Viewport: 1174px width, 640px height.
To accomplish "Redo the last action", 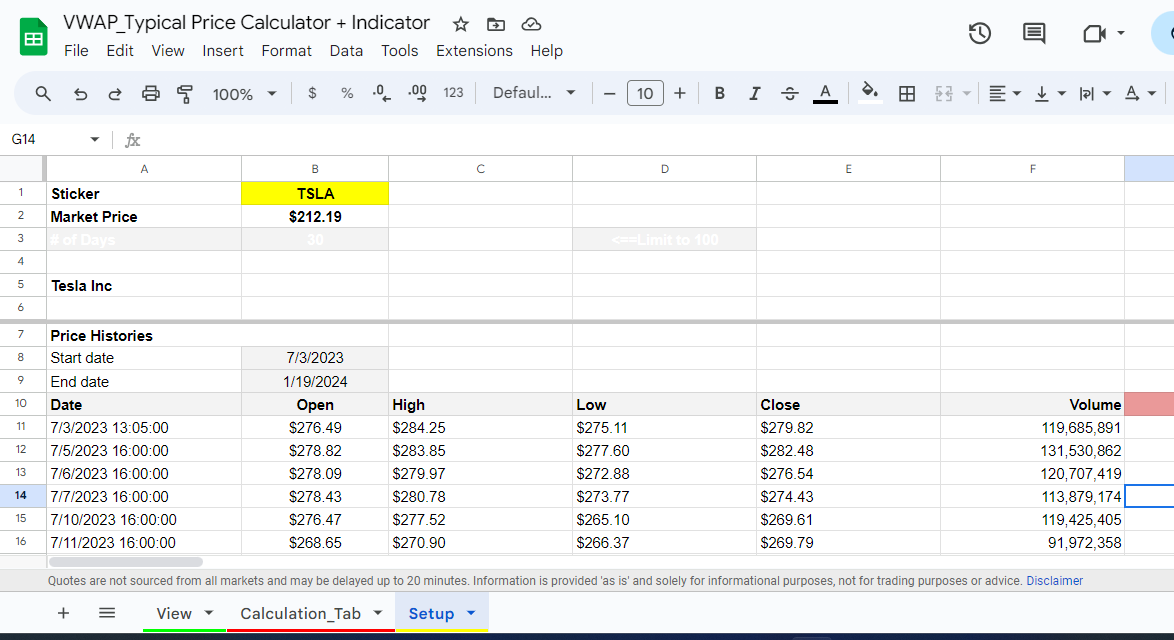I will [x=115, y=94].
